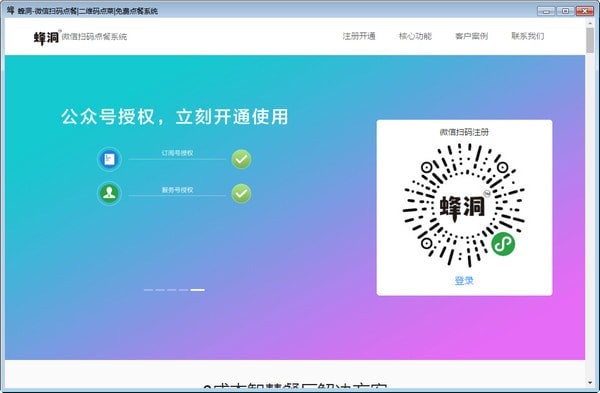Click the vertical scrollbar thumb
The width and height of the screenshot is (600, 393).
[590, 40]
